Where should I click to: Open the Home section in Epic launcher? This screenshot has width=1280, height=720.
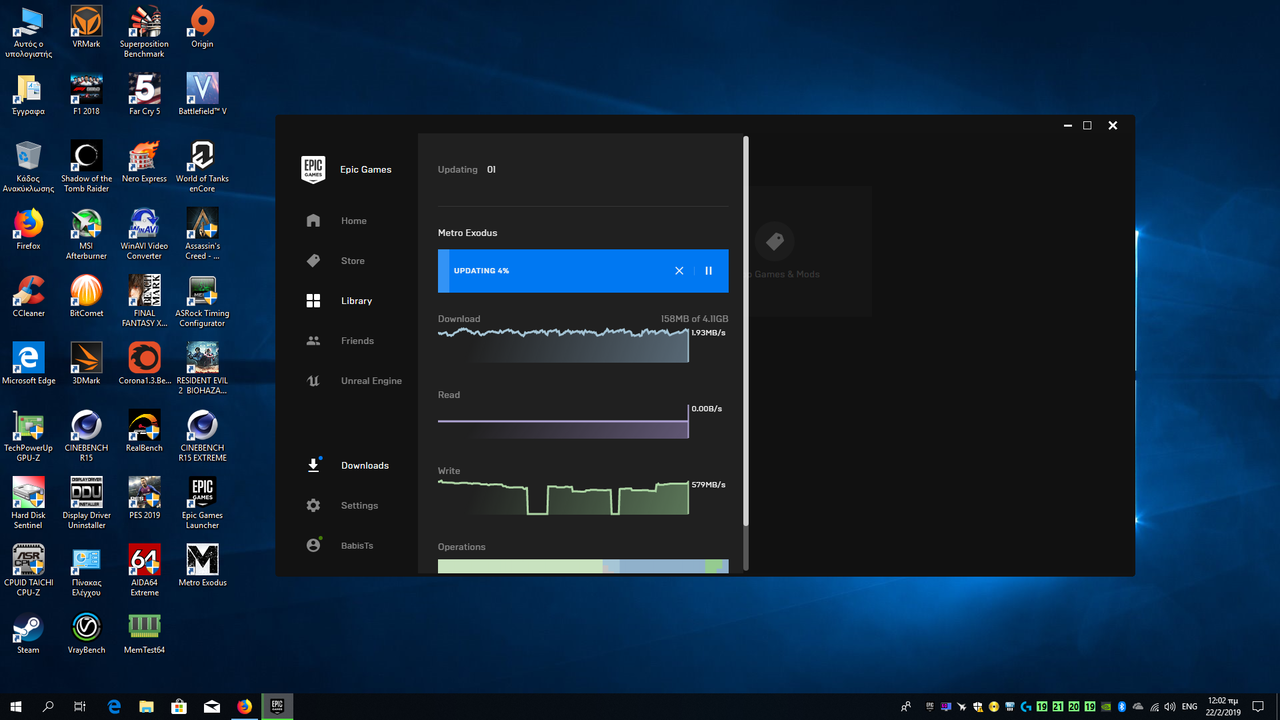pos(353,221)
